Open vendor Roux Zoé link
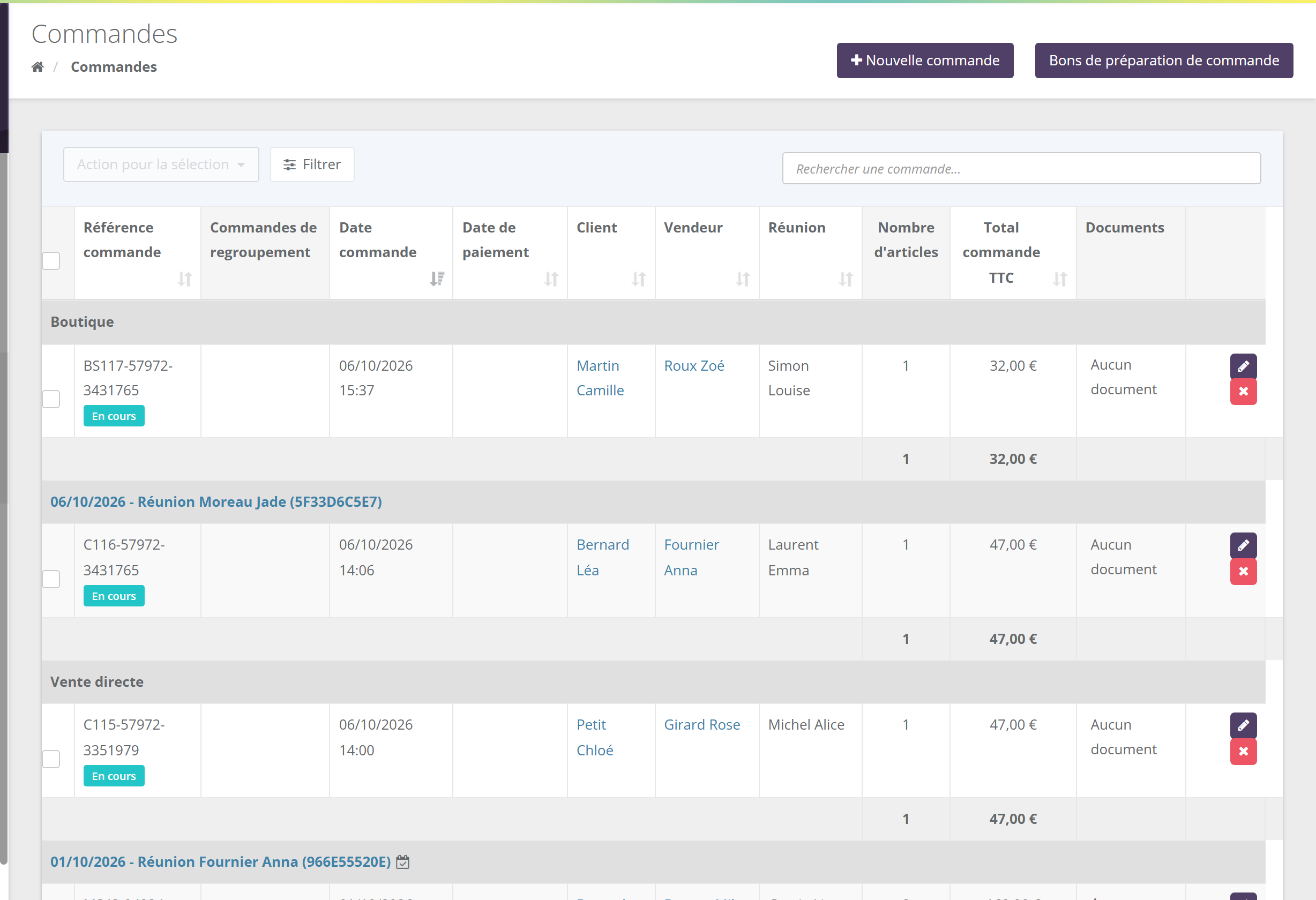The height and width of the screenshot is (900, 1316). (x=694, y=366)
